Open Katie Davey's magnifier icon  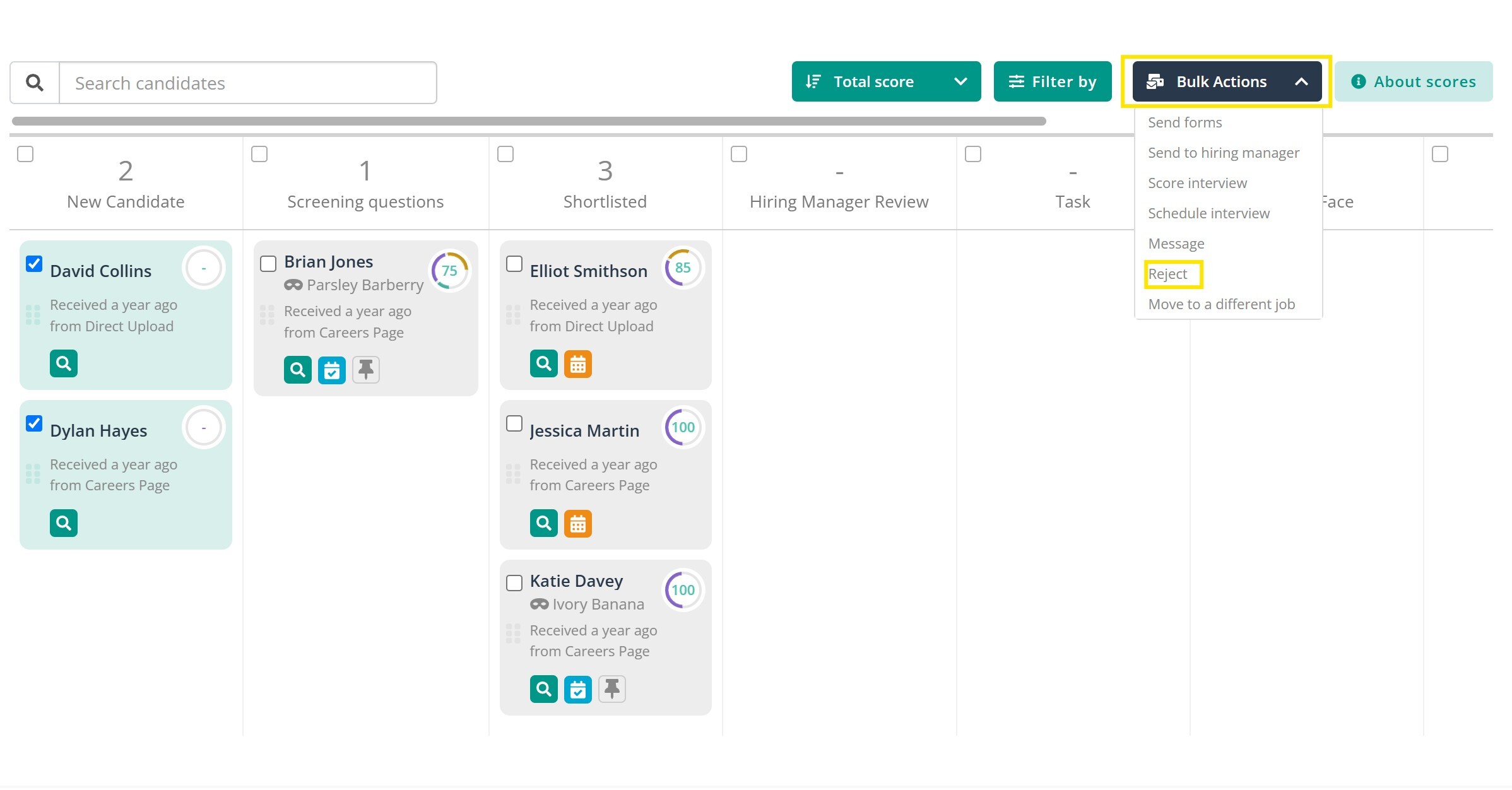(544, 689)
